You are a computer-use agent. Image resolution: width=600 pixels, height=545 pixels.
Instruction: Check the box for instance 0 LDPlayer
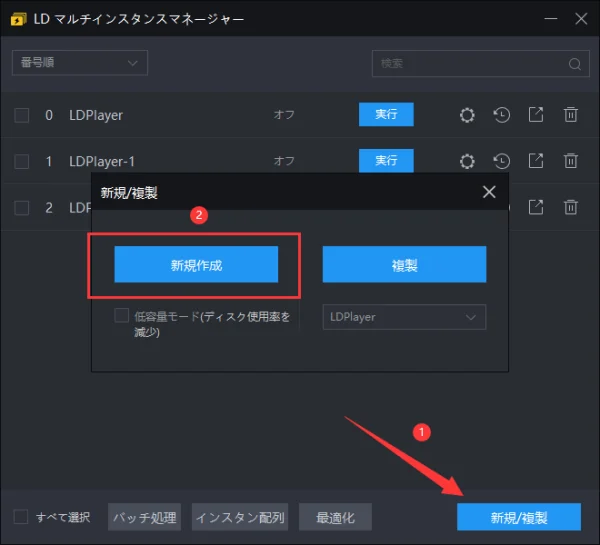tap(21, 115)
